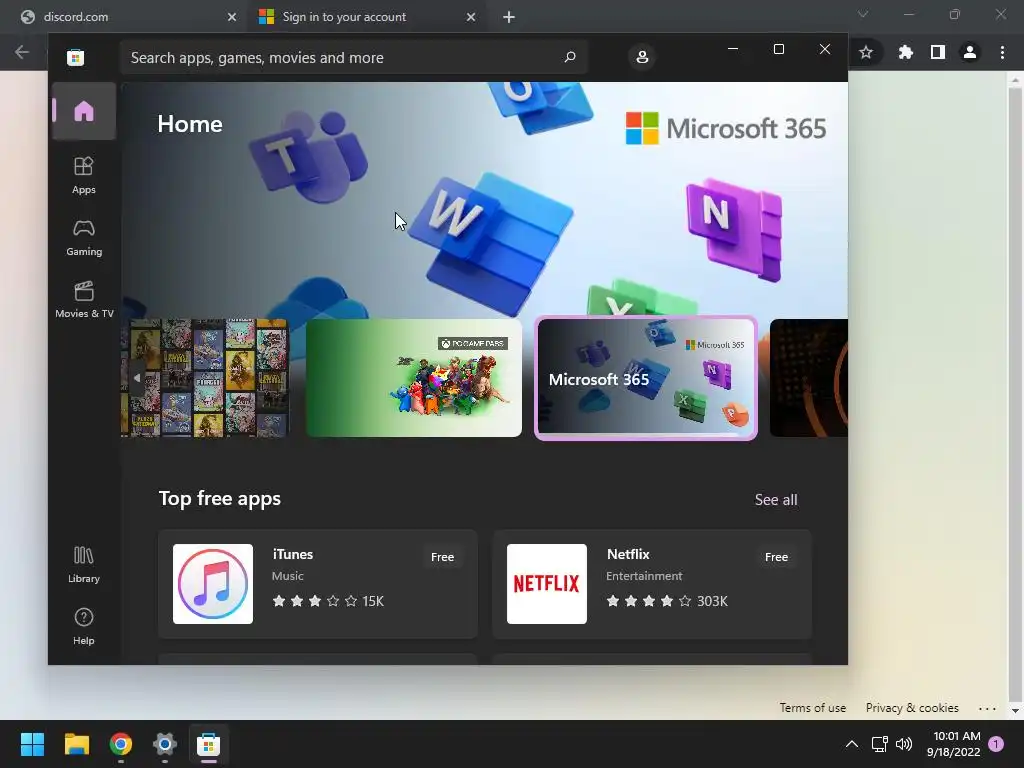Screen dimensions: 1024x768
Task: Open File Explorer from taskbar
Action: [x=76, y=744]
